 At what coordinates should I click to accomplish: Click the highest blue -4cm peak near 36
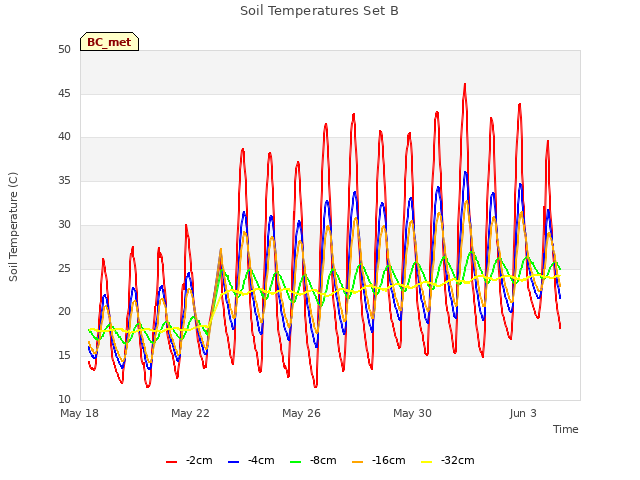(x=465, y=173)
